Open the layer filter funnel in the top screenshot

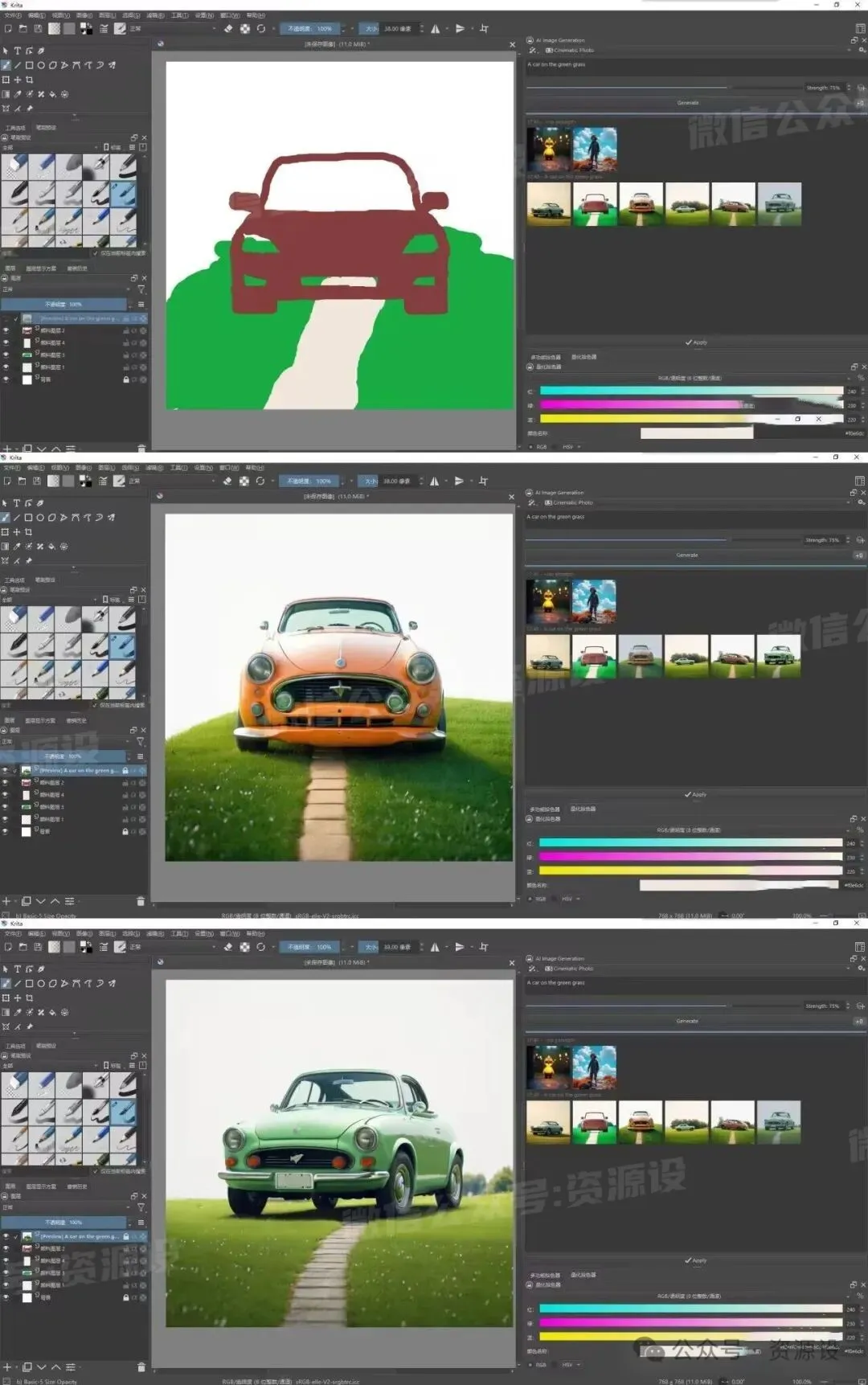click(141, 289)
